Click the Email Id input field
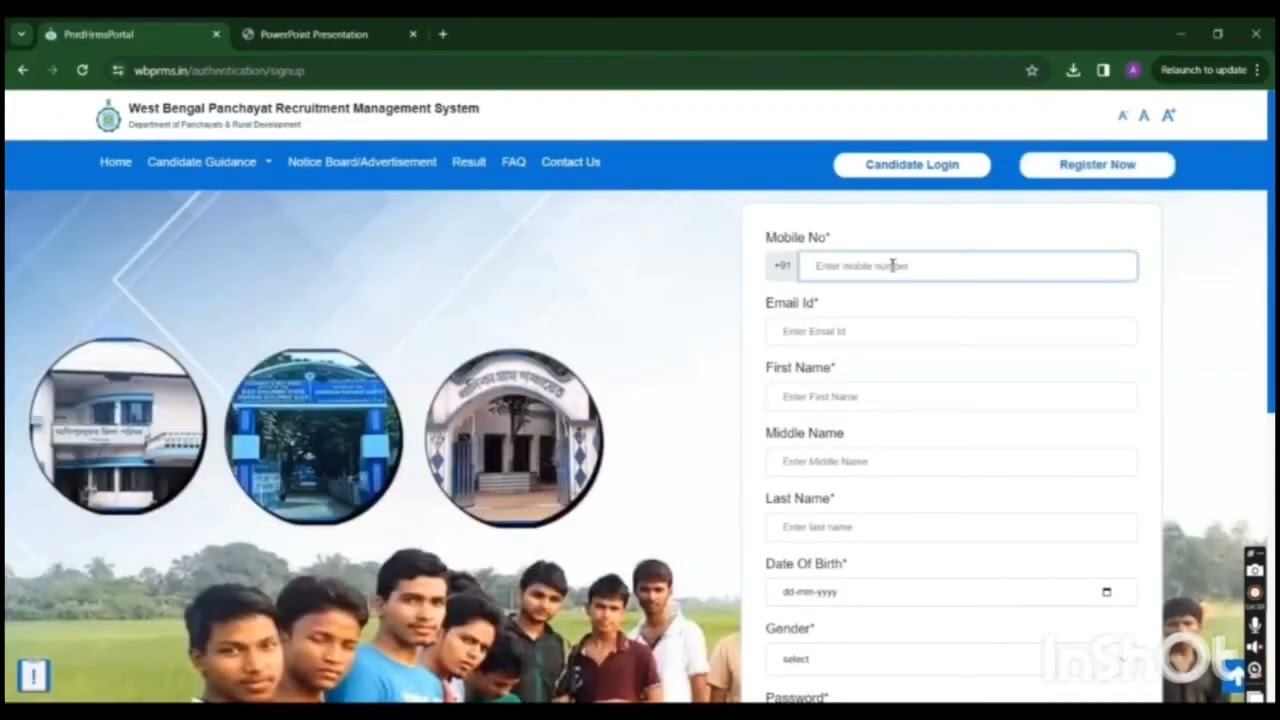 click(x=951, y=331)
